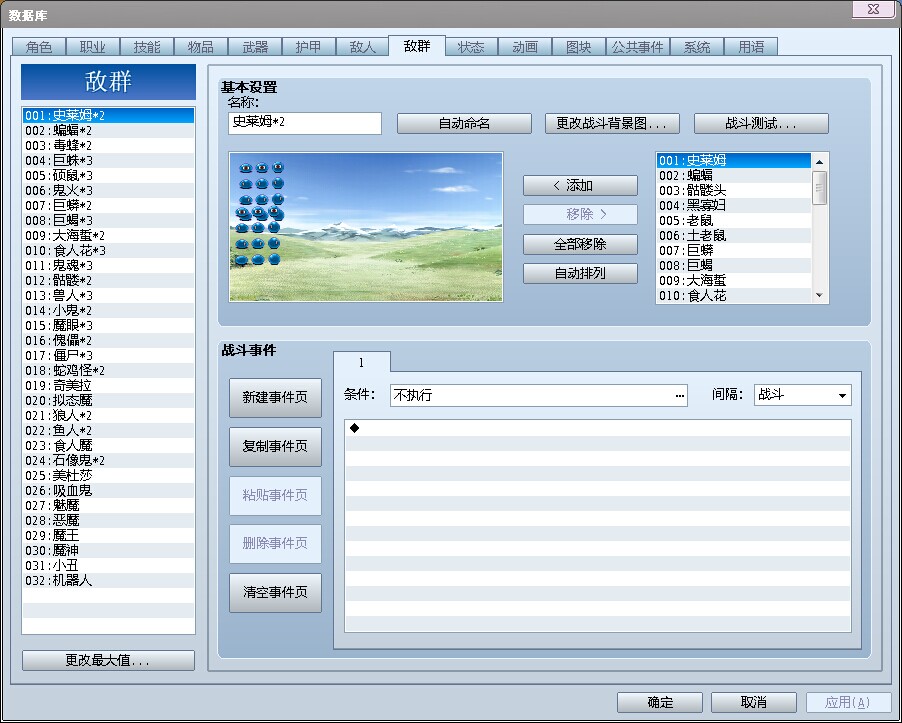Switch to the 武器 tab
Image resolution: width=902 pixels, height=723 pixels.
click(x=255, y=47)
